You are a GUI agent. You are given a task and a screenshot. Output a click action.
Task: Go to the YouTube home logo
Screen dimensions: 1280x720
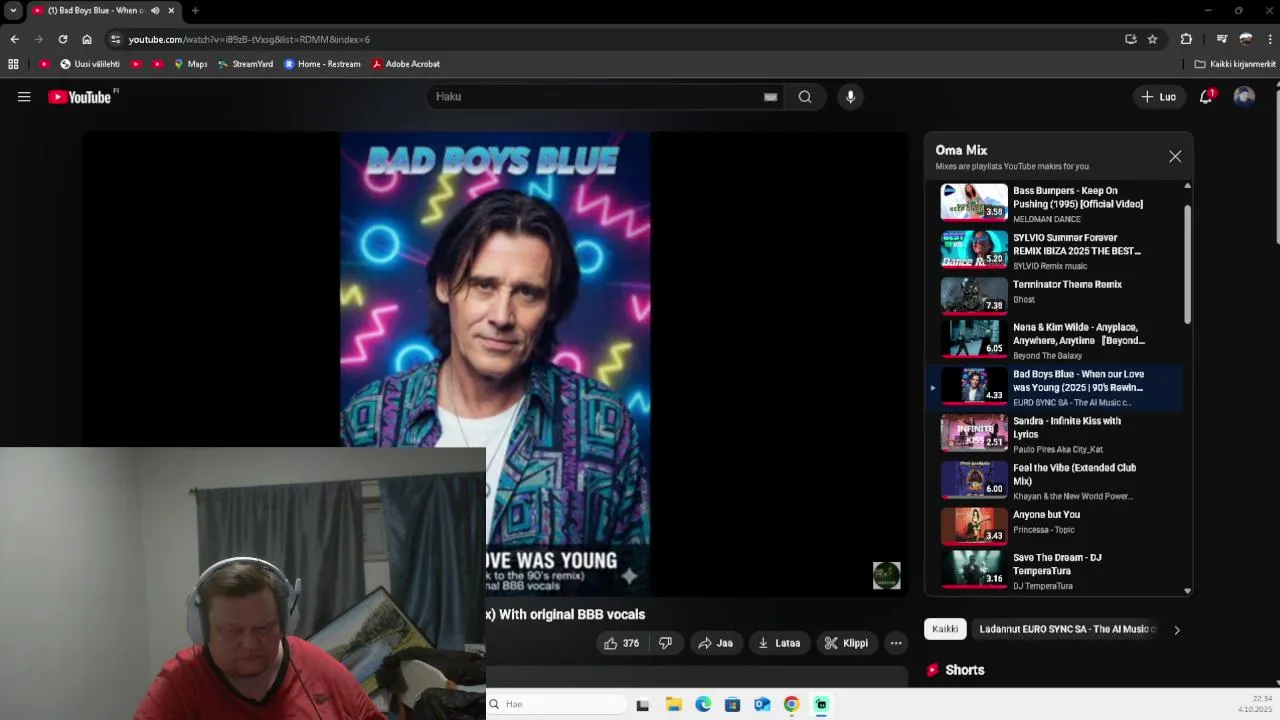(x=80, y=97)
